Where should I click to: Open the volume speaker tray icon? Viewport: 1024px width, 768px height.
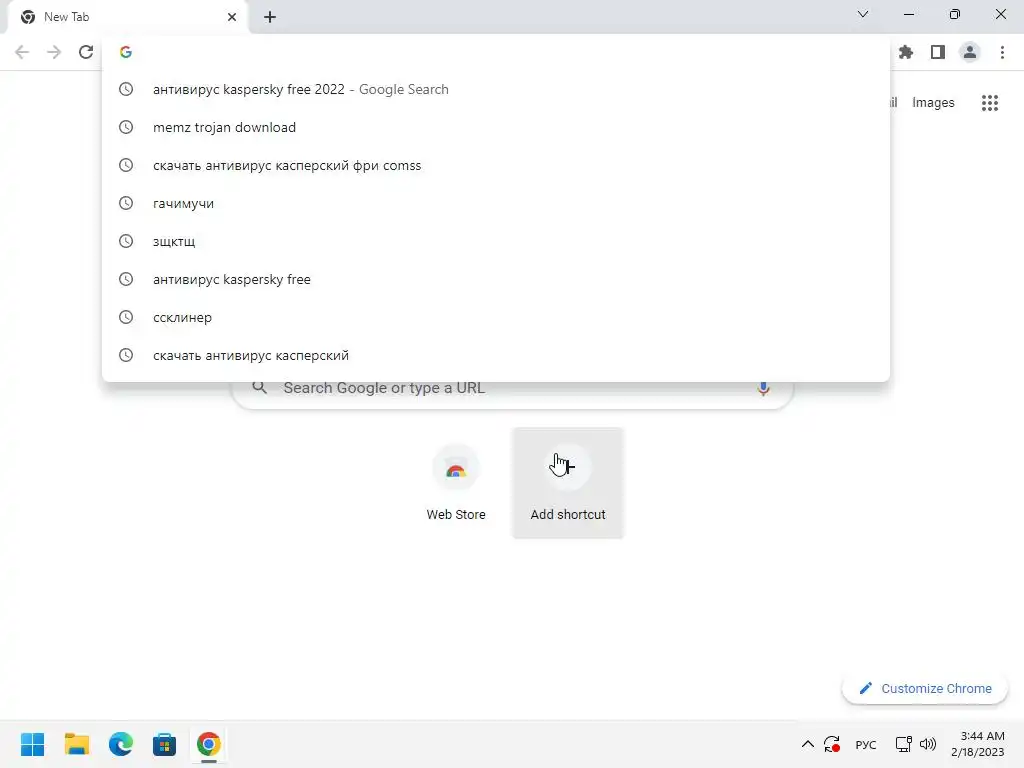[x=928, y=744]
